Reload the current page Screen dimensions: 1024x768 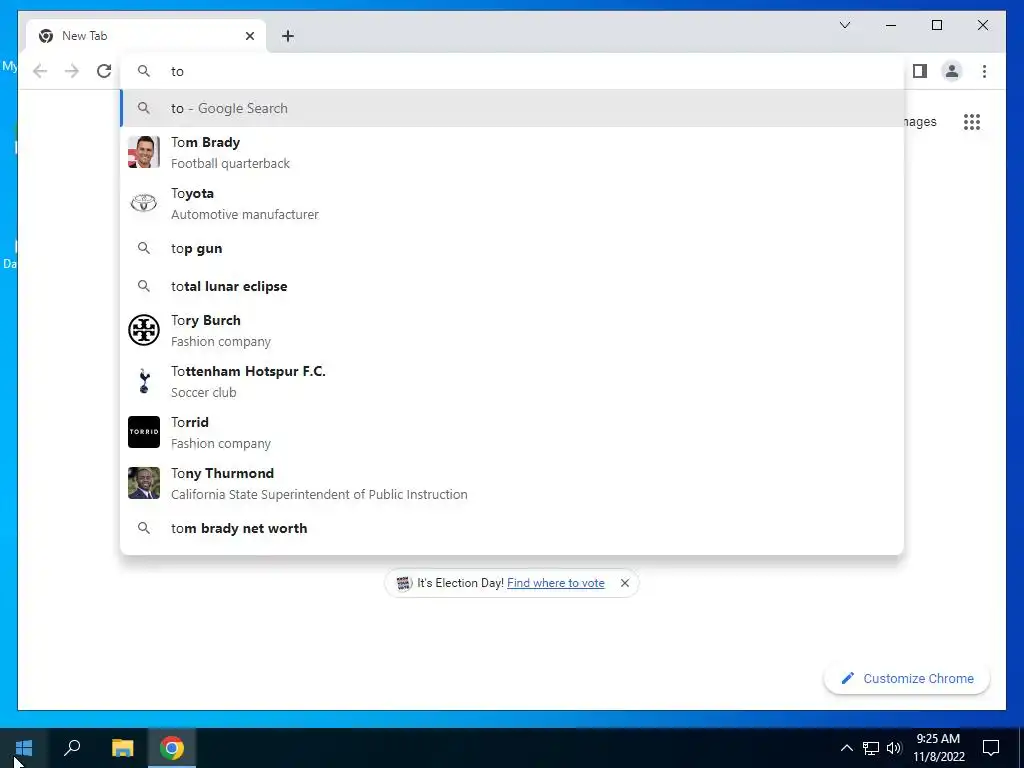coord(104,71)
